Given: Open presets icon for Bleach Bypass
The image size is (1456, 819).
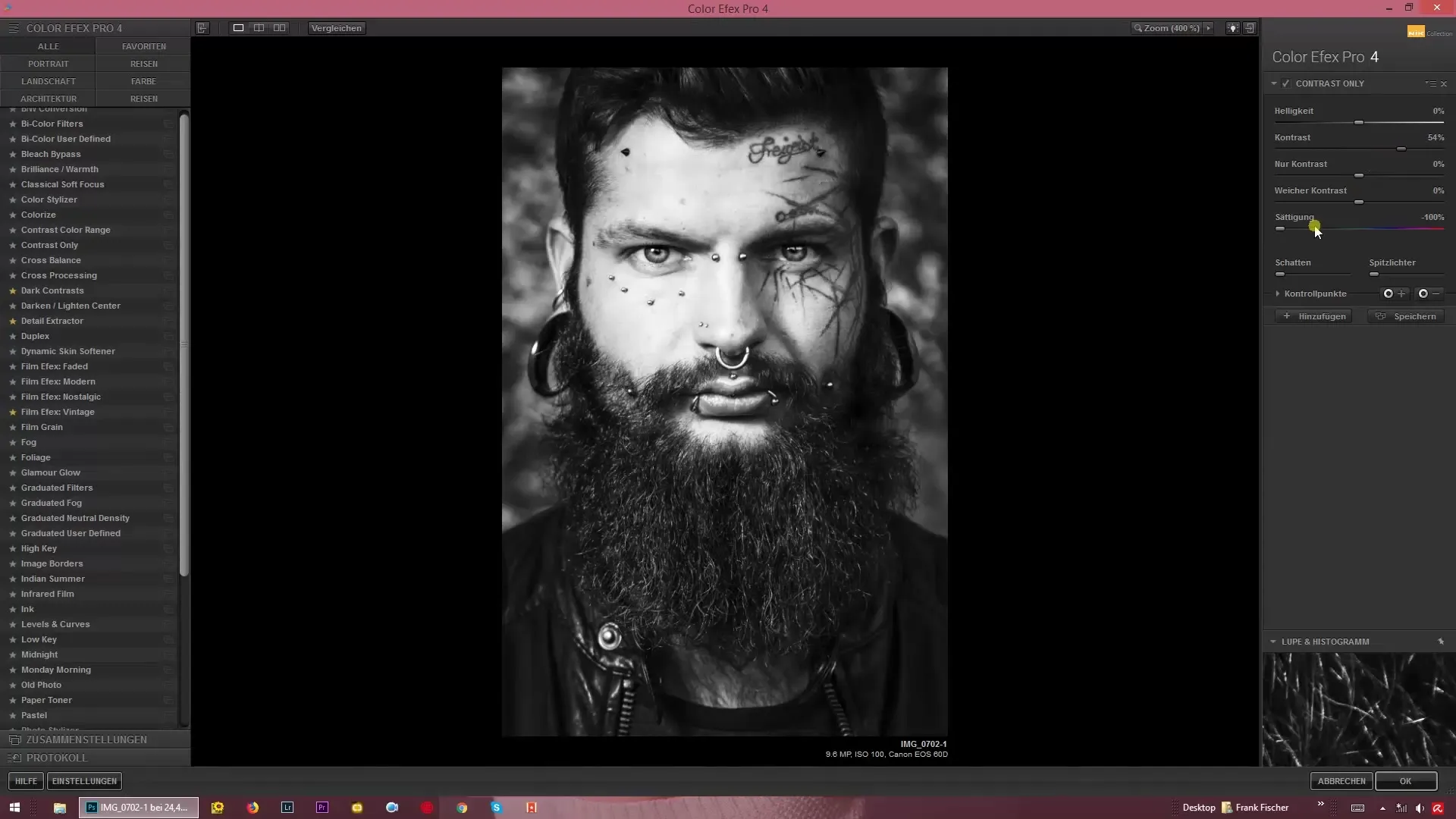Looking at the screenshot, I should [x=168, y=154].
